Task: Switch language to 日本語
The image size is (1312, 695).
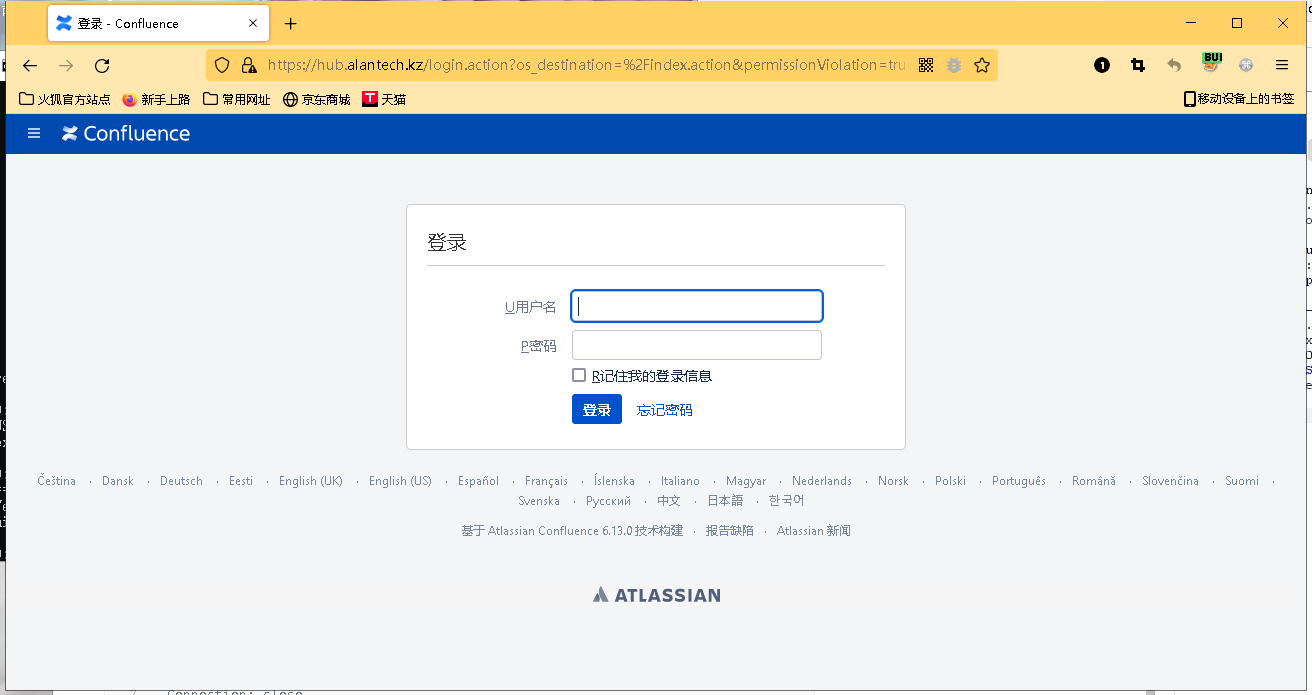Action: (x=725, y=501)
